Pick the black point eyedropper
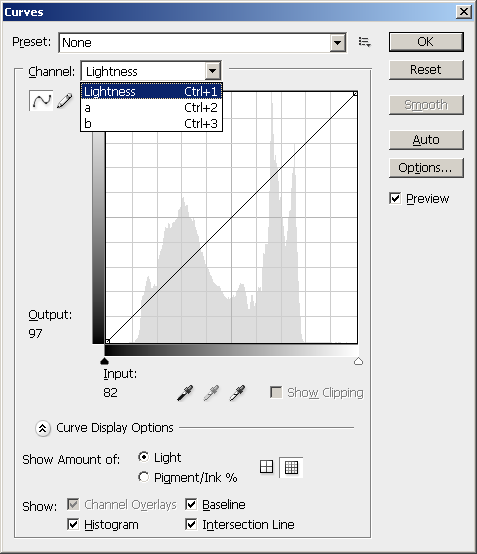This screenshot has height=554, width=477. coord(185,393)
